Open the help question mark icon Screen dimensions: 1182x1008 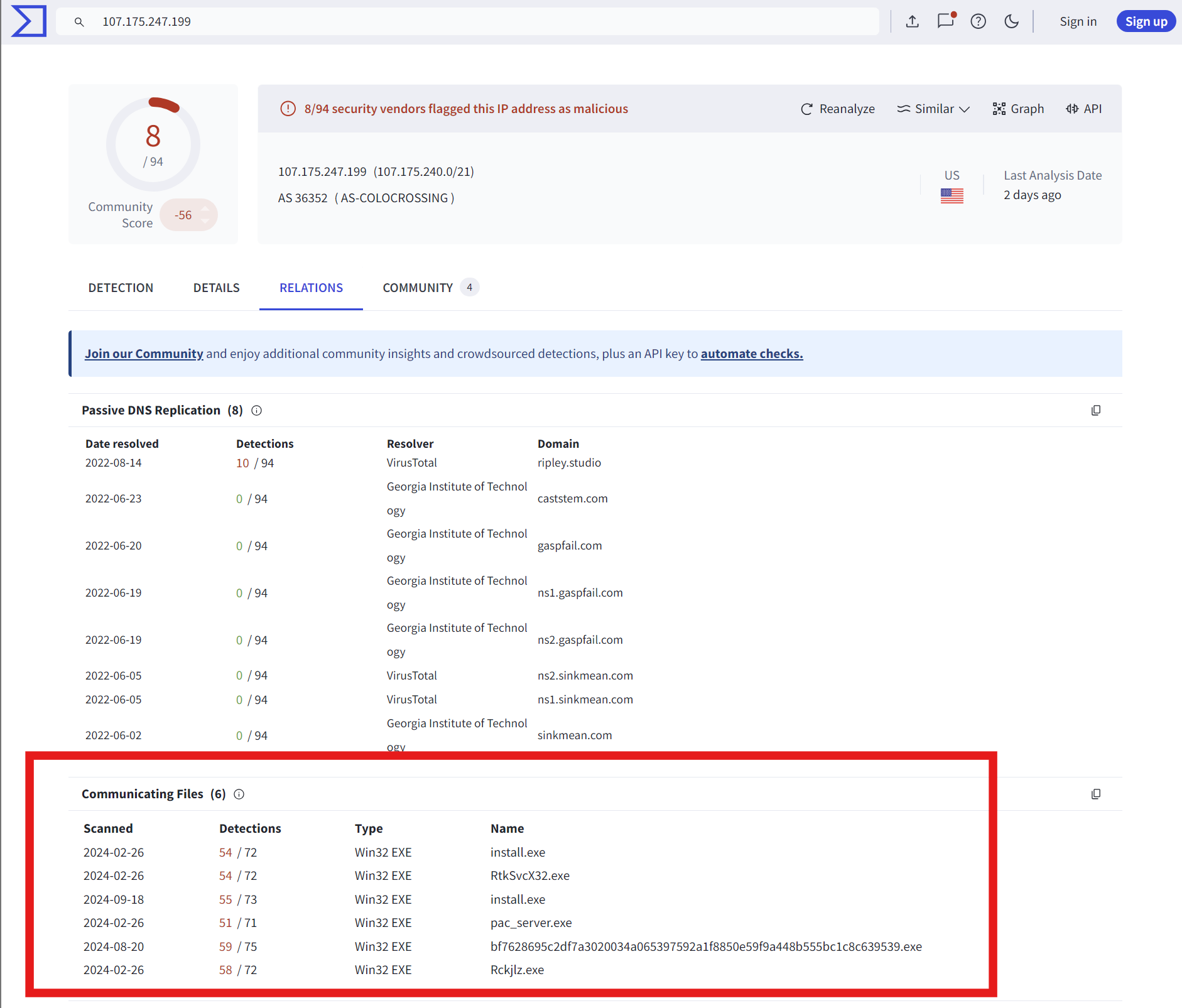979,21
